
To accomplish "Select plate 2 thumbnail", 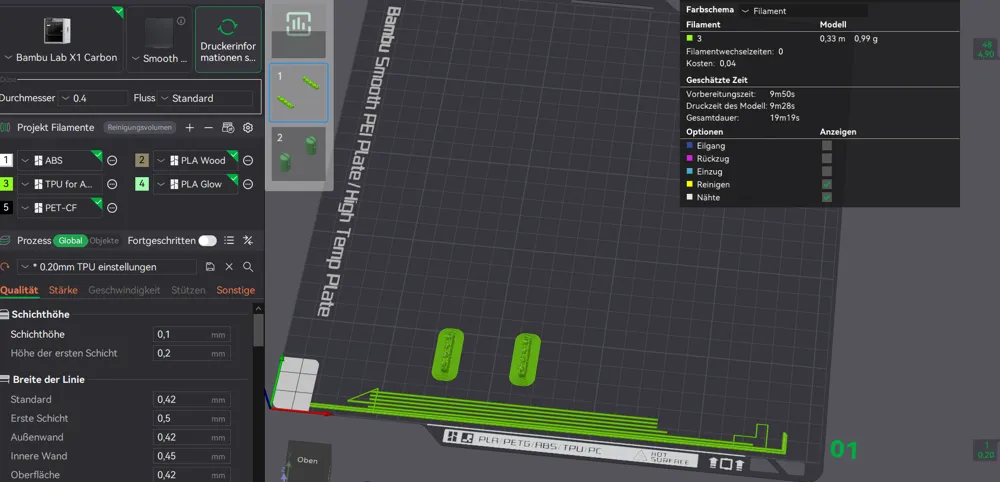I will click(298, 154).
